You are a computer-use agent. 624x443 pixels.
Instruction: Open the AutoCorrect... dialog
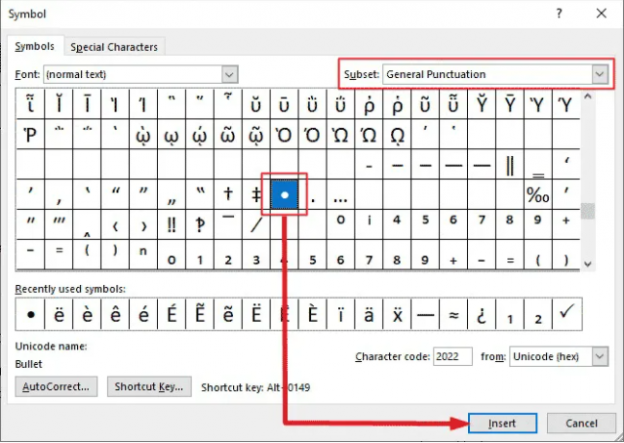(x=54, y=386)
